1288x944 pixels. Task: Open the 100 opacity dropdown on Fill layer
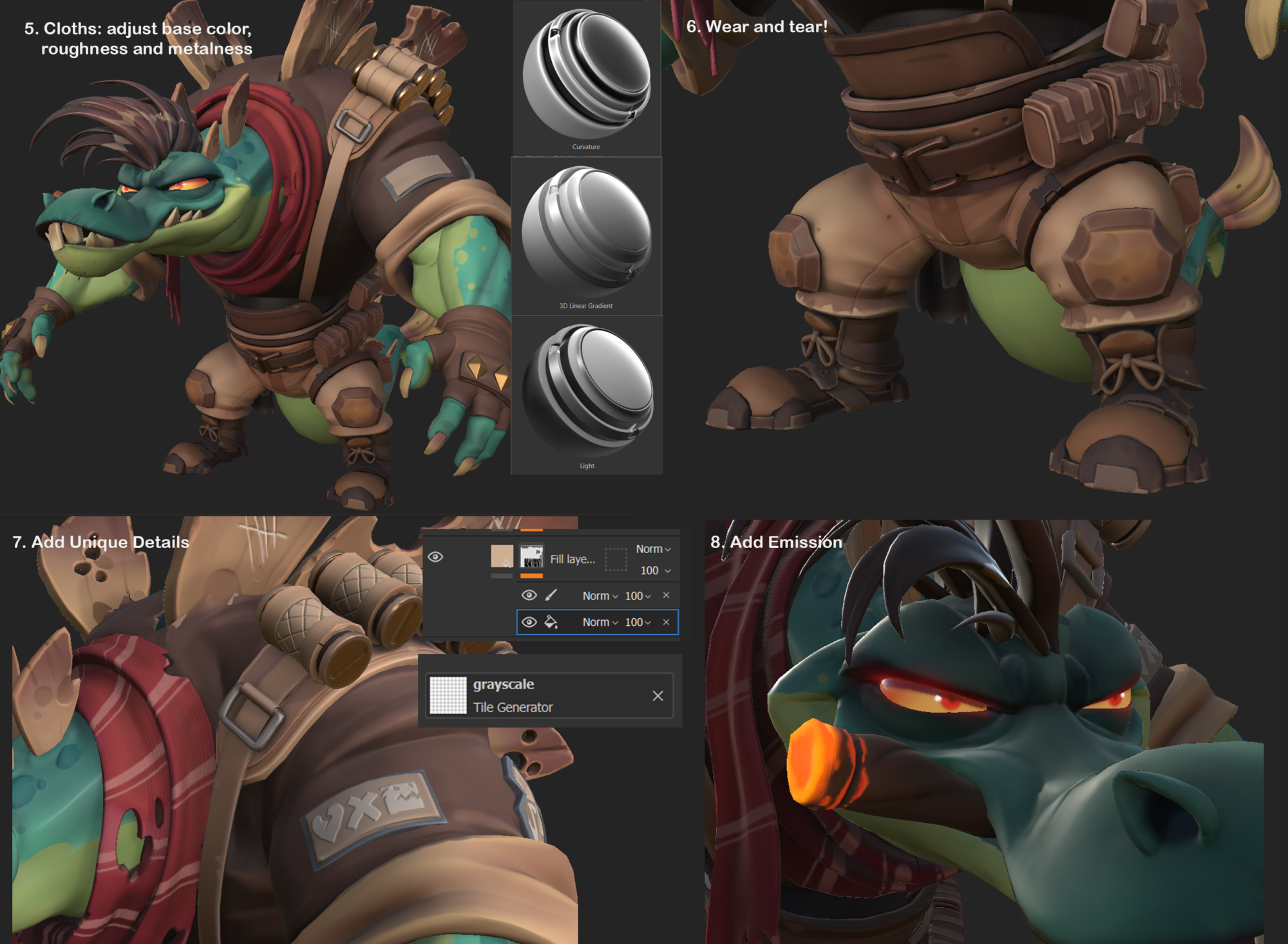click(656, 571)
